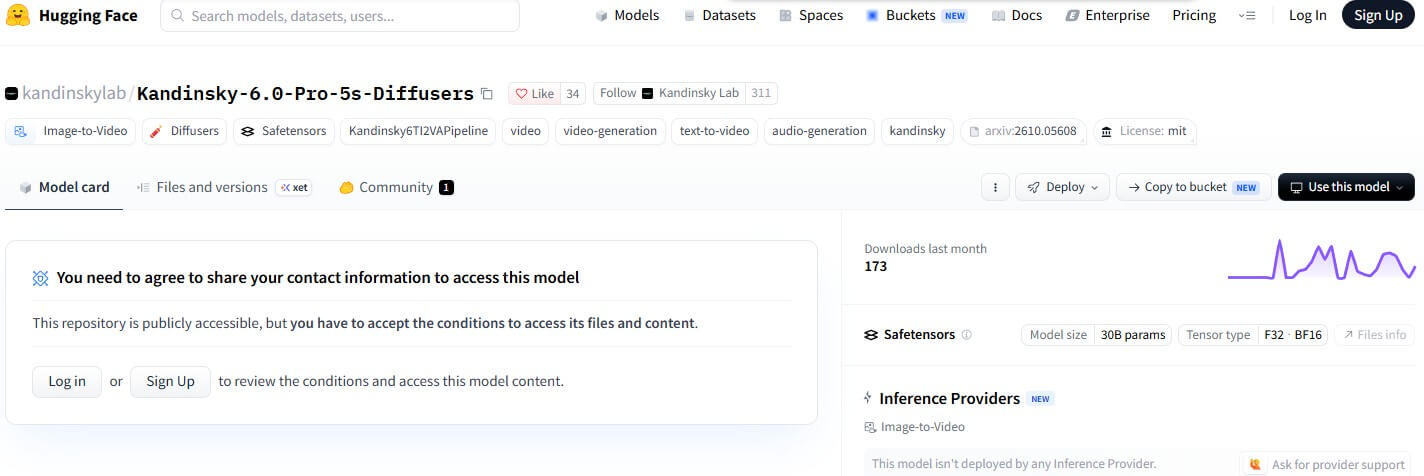Select the Image-to-Video tag
1424x476 pixels.
tap(72, 131)
